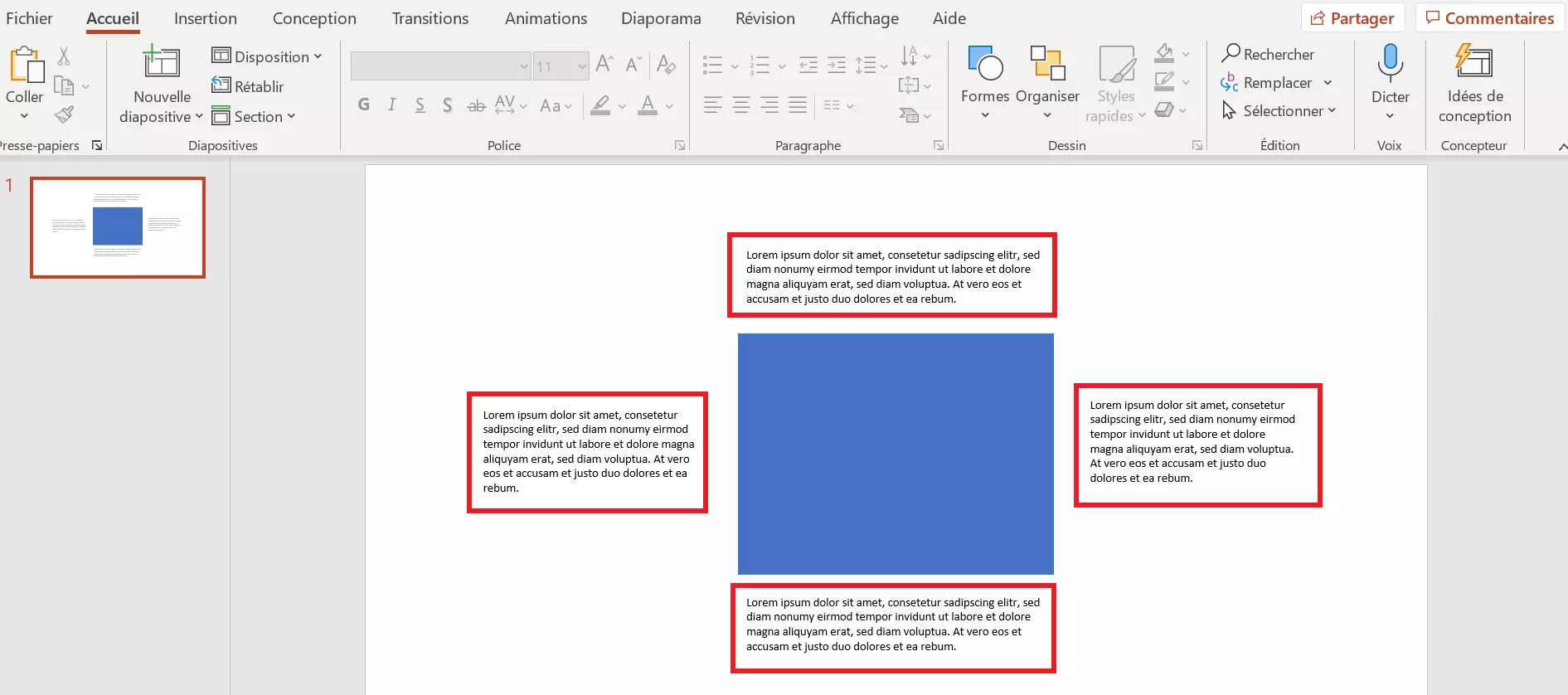Open font name combo box
The height and width of the screenshot is (695, 1568).
pyautogui.click(x=440, y=66)
